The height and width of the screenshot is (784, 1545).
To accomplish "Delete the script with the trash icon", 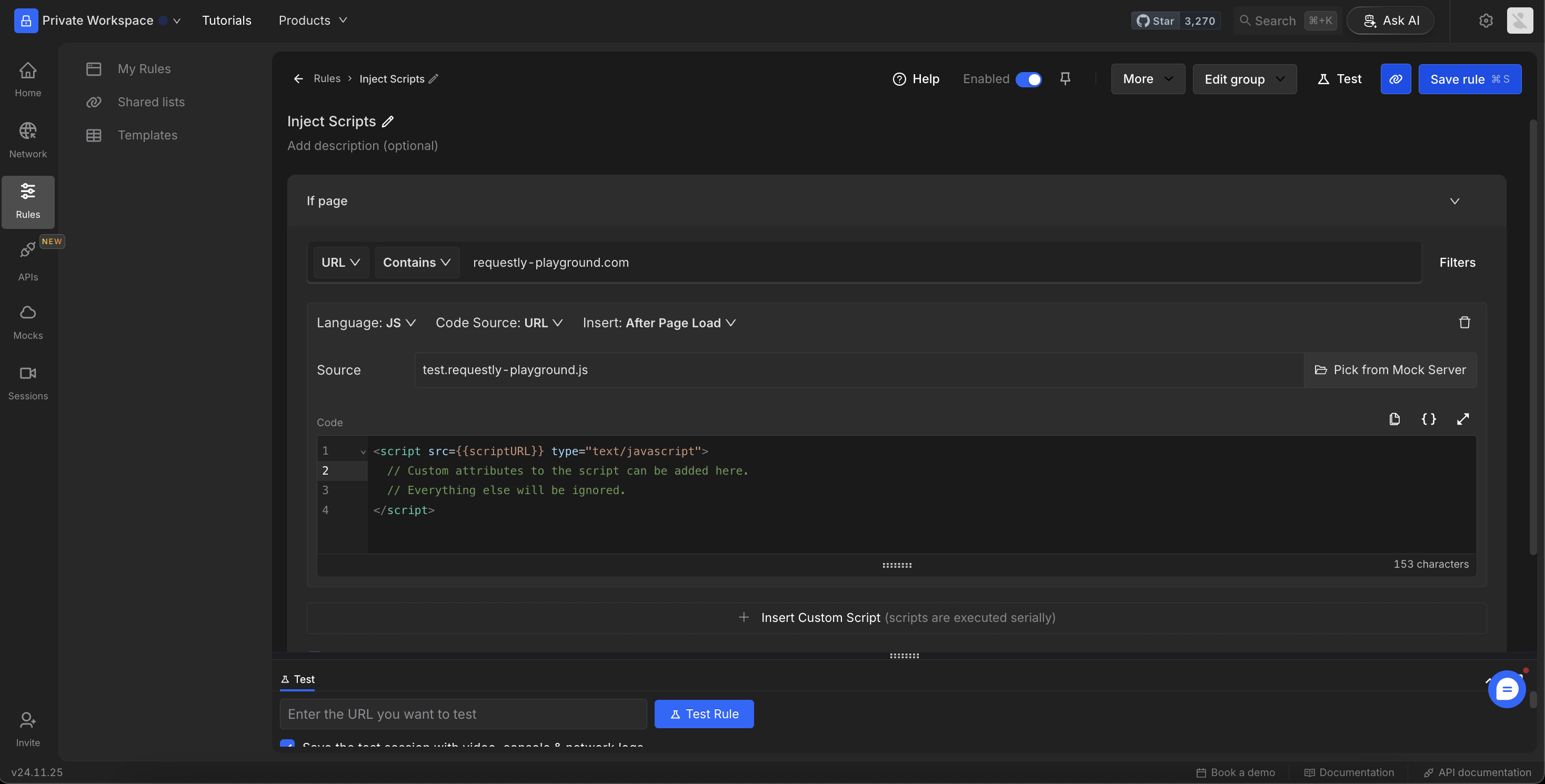I will click(x=1464, y=323).
